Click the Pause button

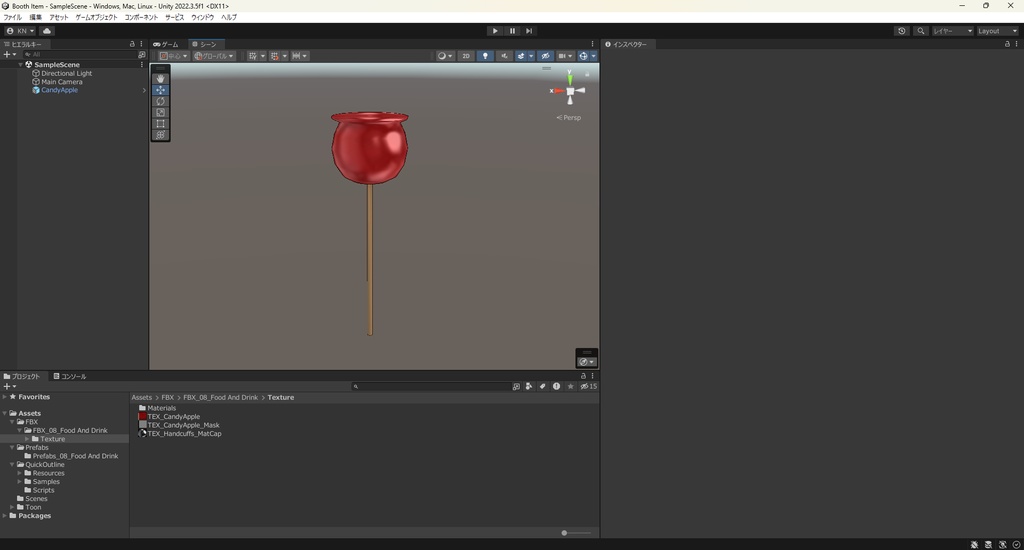(512, 31)
